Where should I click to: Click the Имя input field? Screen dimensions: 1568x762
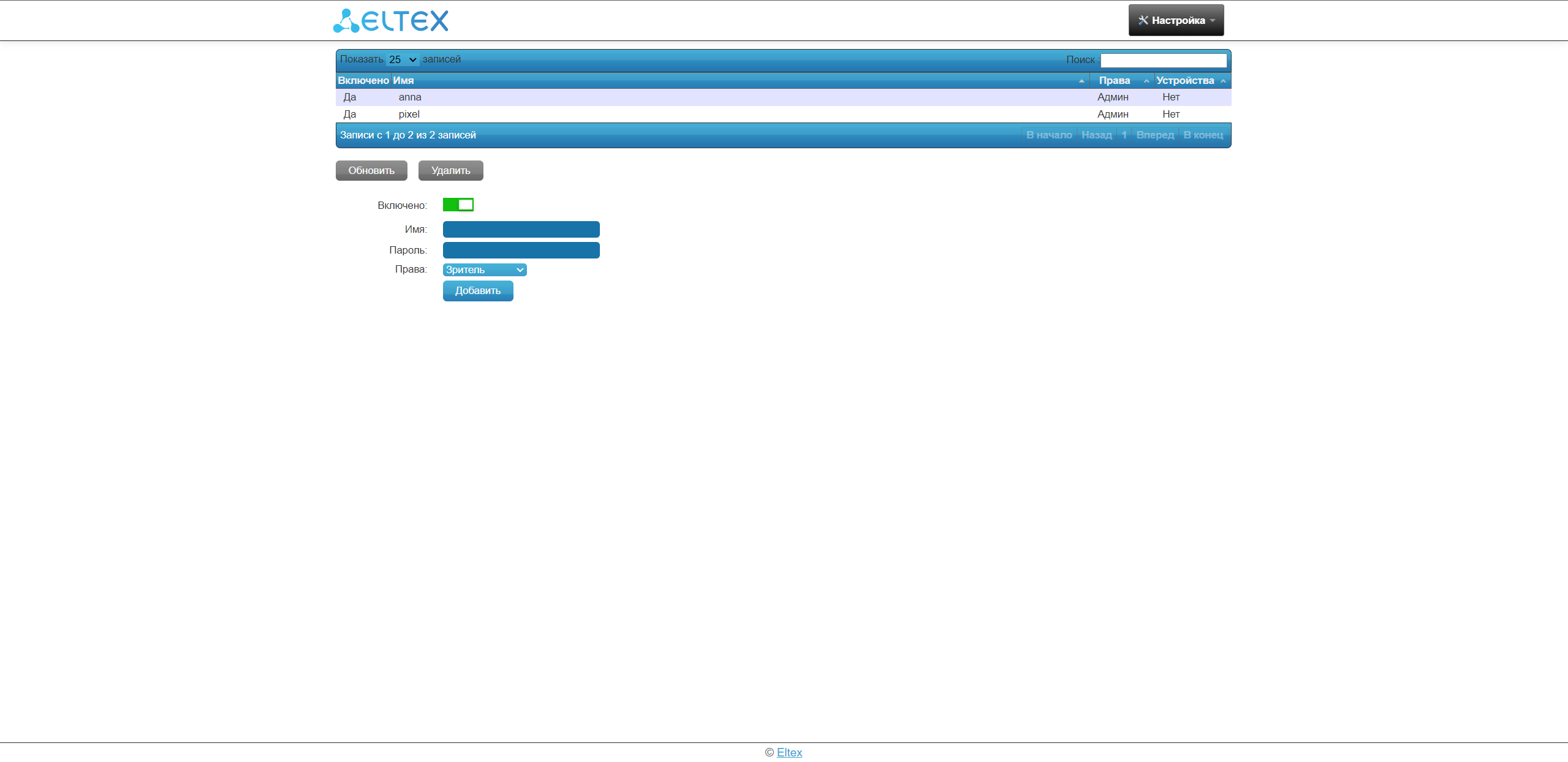pos(521,229)
